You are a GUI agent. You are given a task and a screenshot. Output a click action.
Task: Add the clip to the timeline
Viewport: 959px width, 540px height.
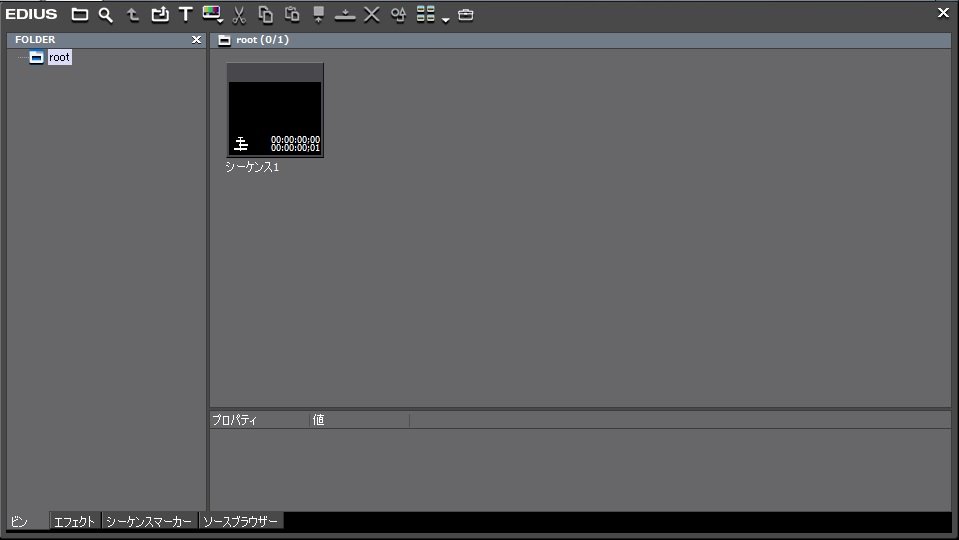[345, 15]
